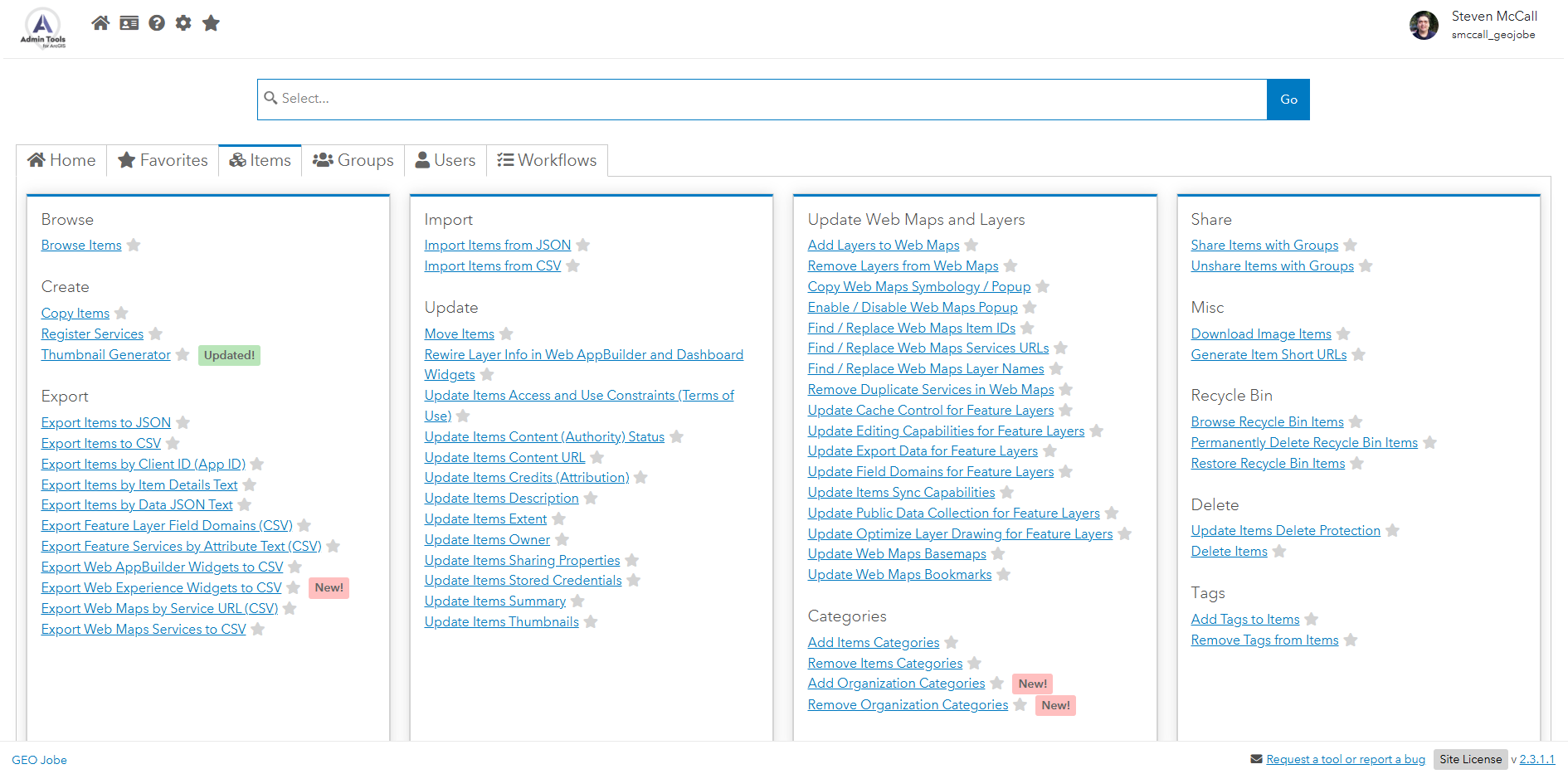Favorite the Thumbnail Generator tool star
The height and width of the screenshot is (774, 1568).
183,355
